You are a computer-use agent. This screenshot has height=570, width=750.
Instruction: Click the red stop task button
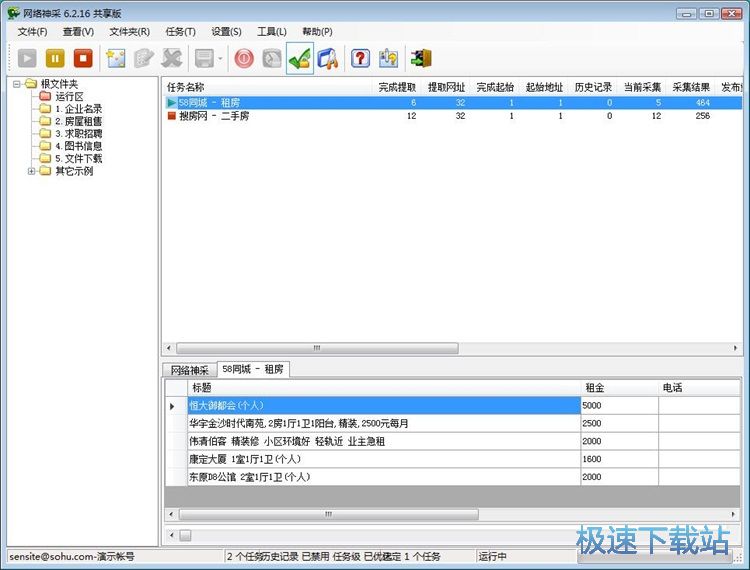point(83,59)
